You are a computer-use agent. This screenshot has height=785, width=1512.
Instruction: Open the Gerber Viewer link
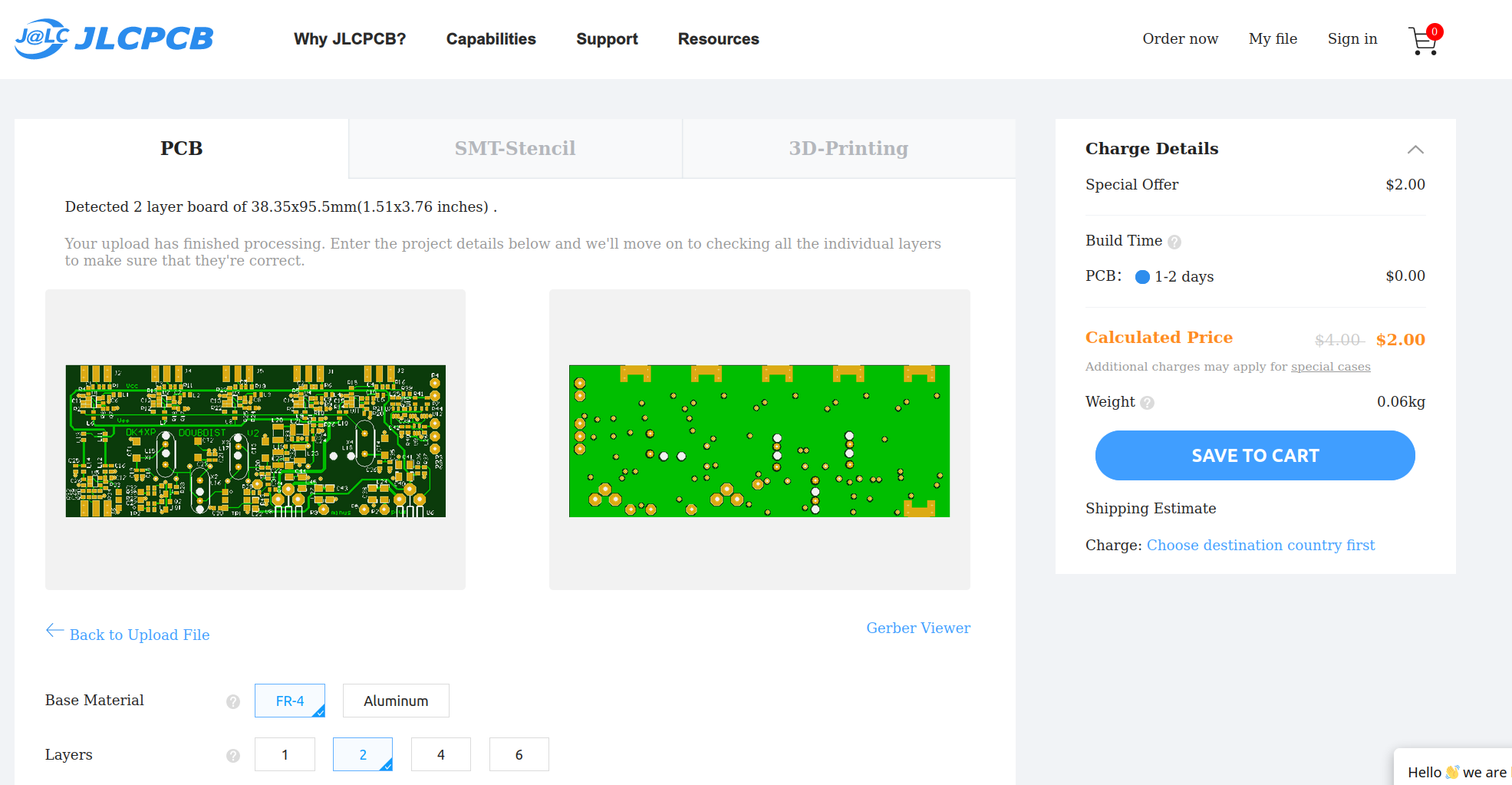coord(917,628)
